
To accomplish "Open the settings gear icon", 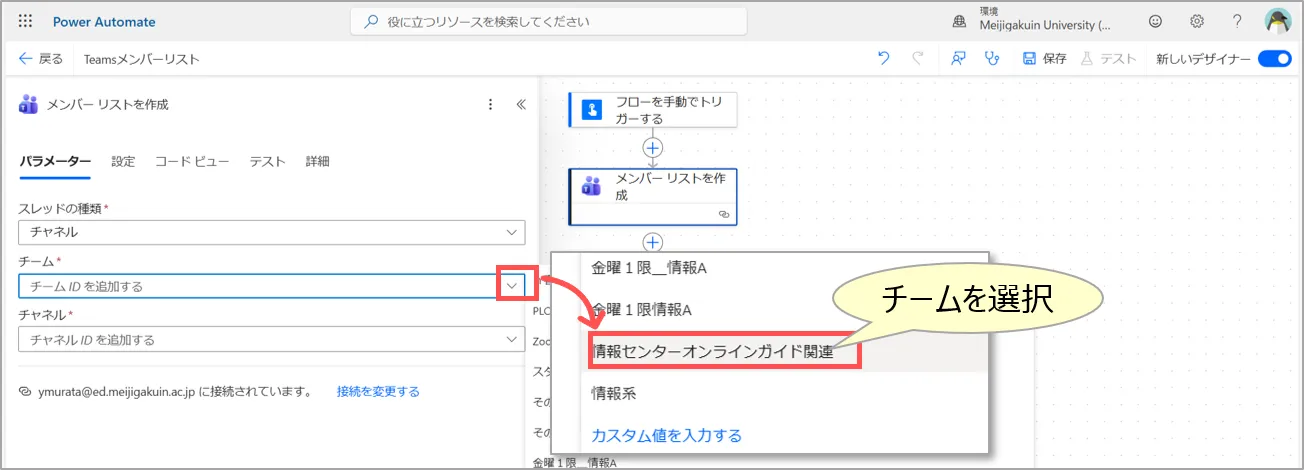I will [1197, 21].
